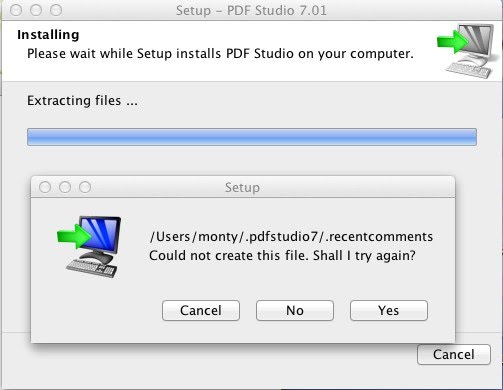Click the .recentcomments file path text
This screenshot has height=390, width=503.
click(x=291, y=237)
